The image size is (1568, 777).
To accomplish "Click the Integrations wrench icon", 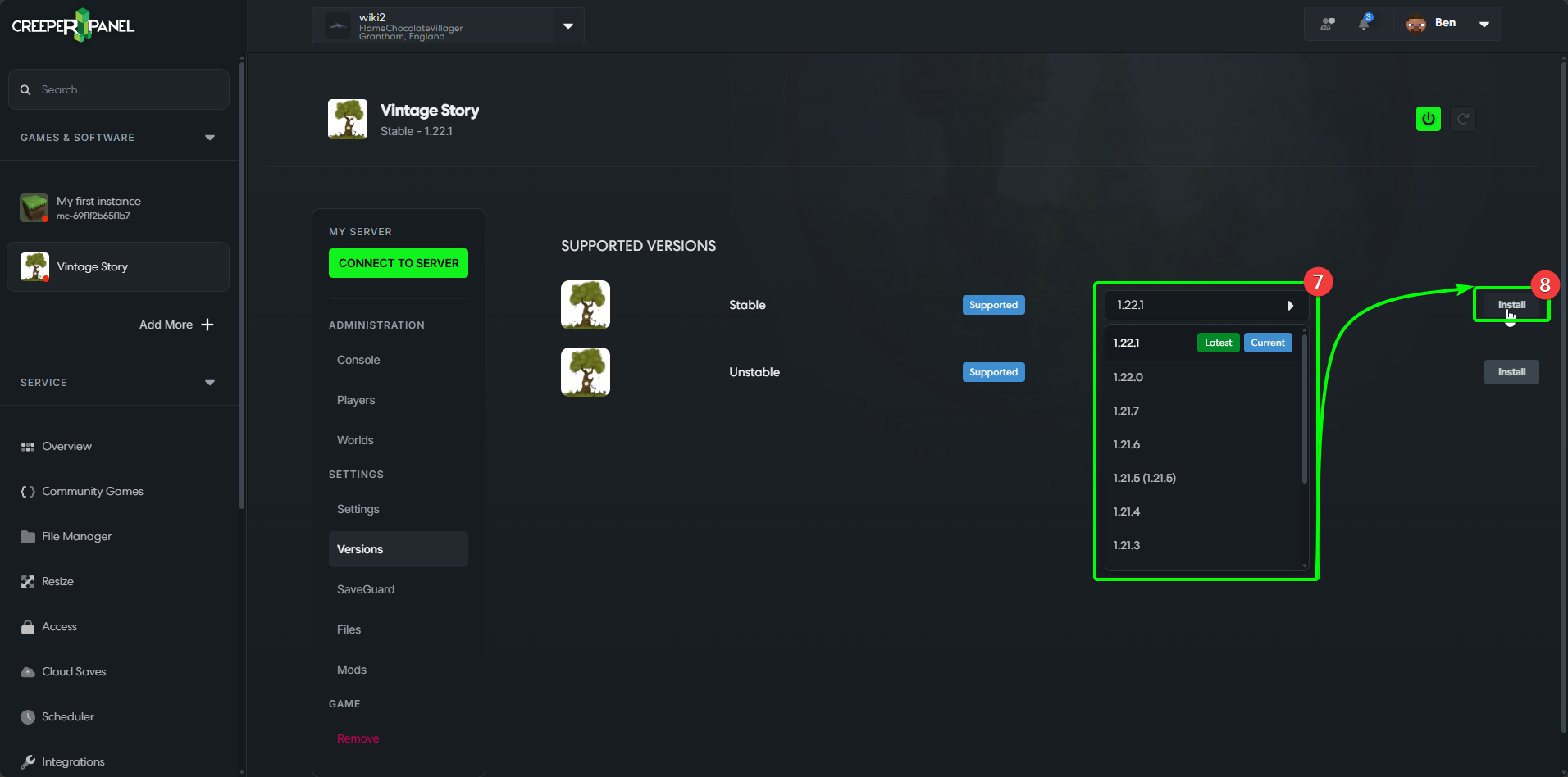I will pyautogui.click(x=28, y=762).
